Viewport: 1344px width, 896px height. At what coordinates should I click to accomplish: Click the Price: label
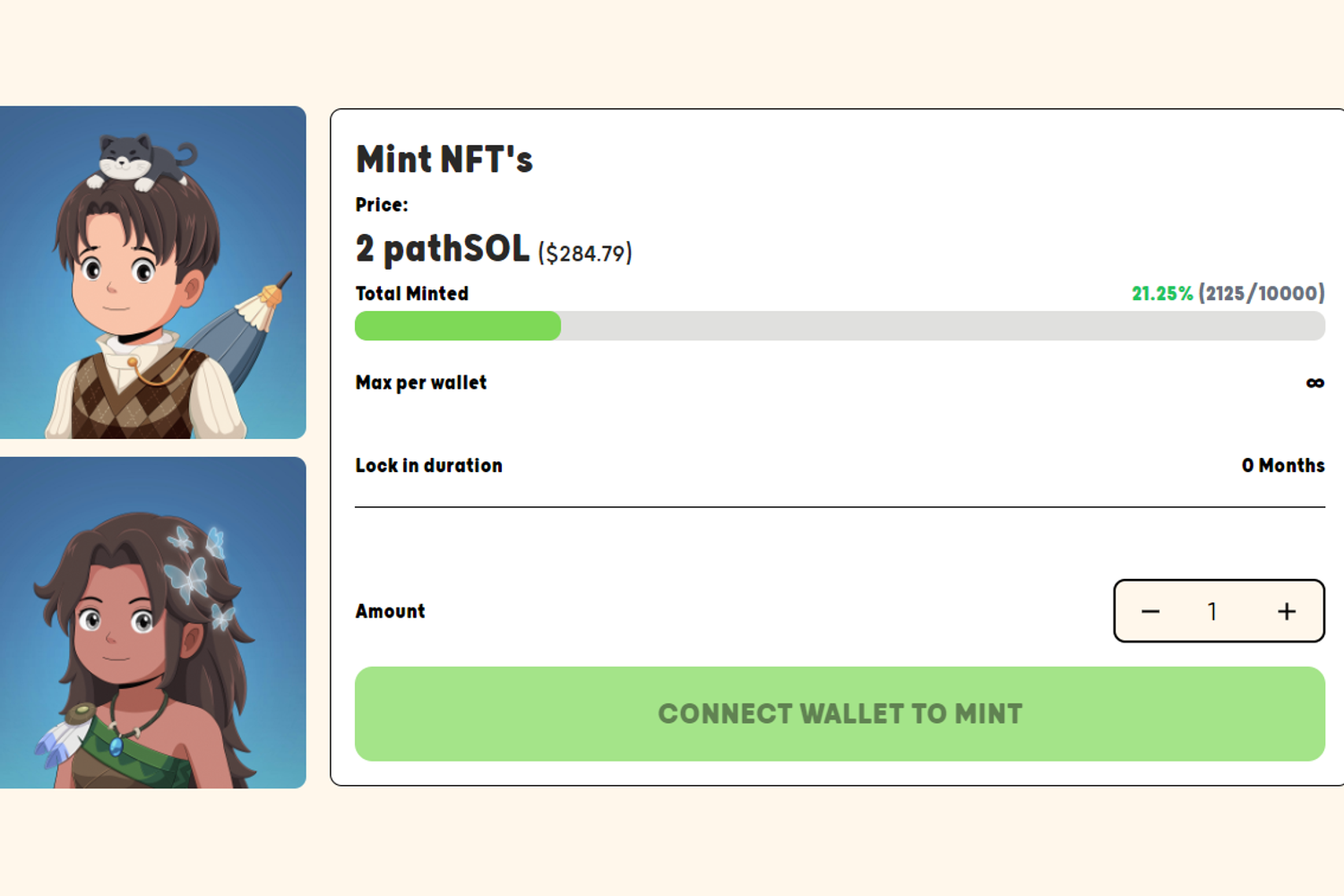[x=382, y=205]
